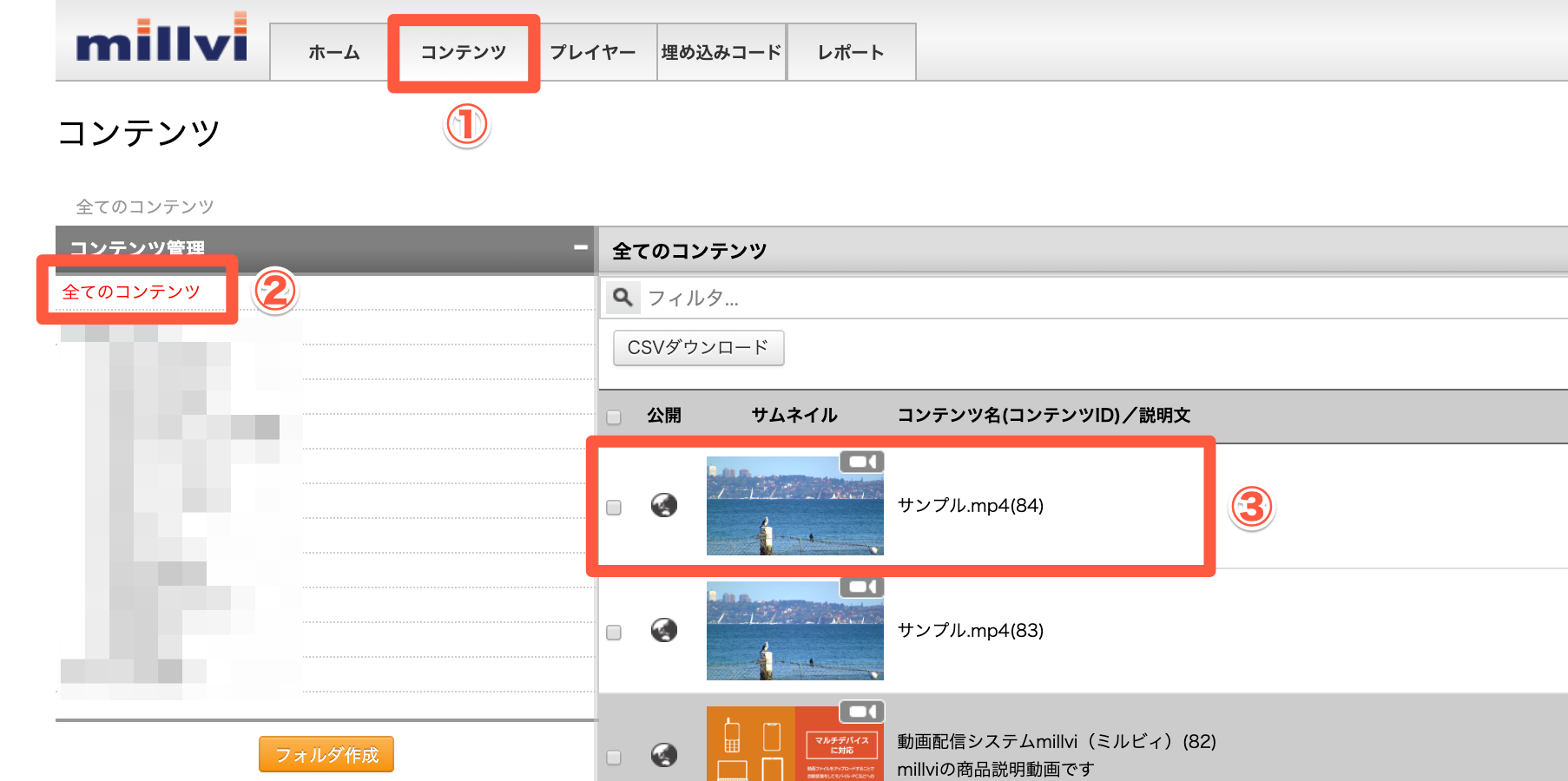This screenshot has width=1568, height=781.
Task: Check the box for サンプル.mp4(83)
Action: tap(614, 633)
